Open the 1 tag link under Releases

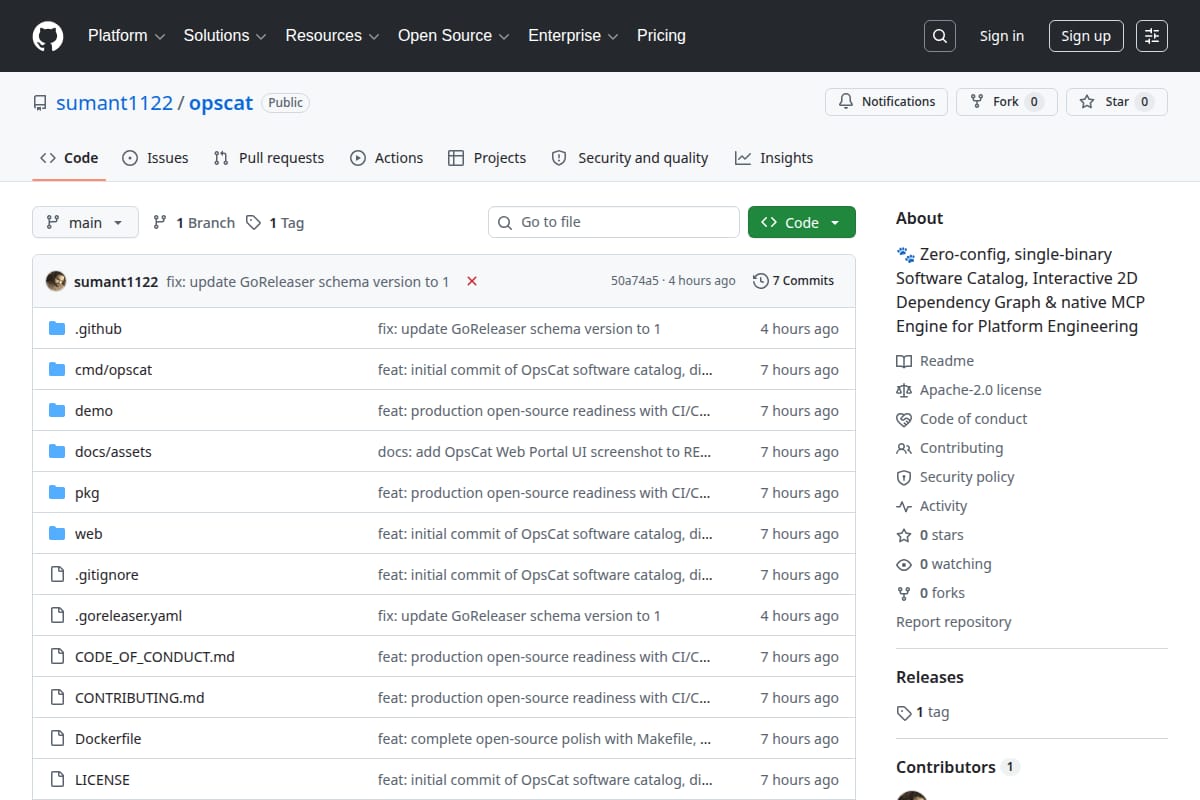[x=923, y=713]
